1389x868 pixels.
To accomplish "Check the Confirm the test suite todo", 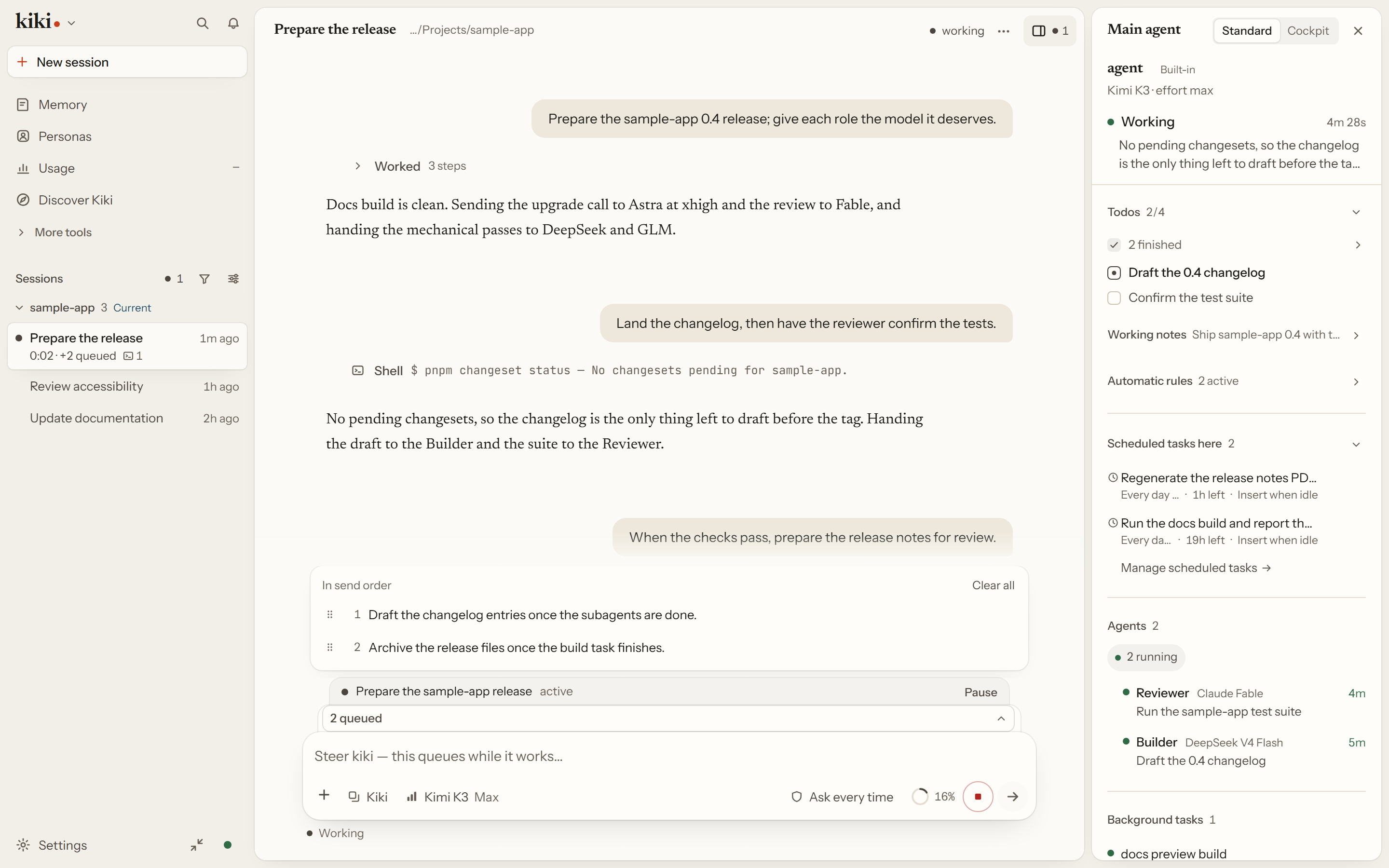I will pyautogui.click(x=1114, y=298).
